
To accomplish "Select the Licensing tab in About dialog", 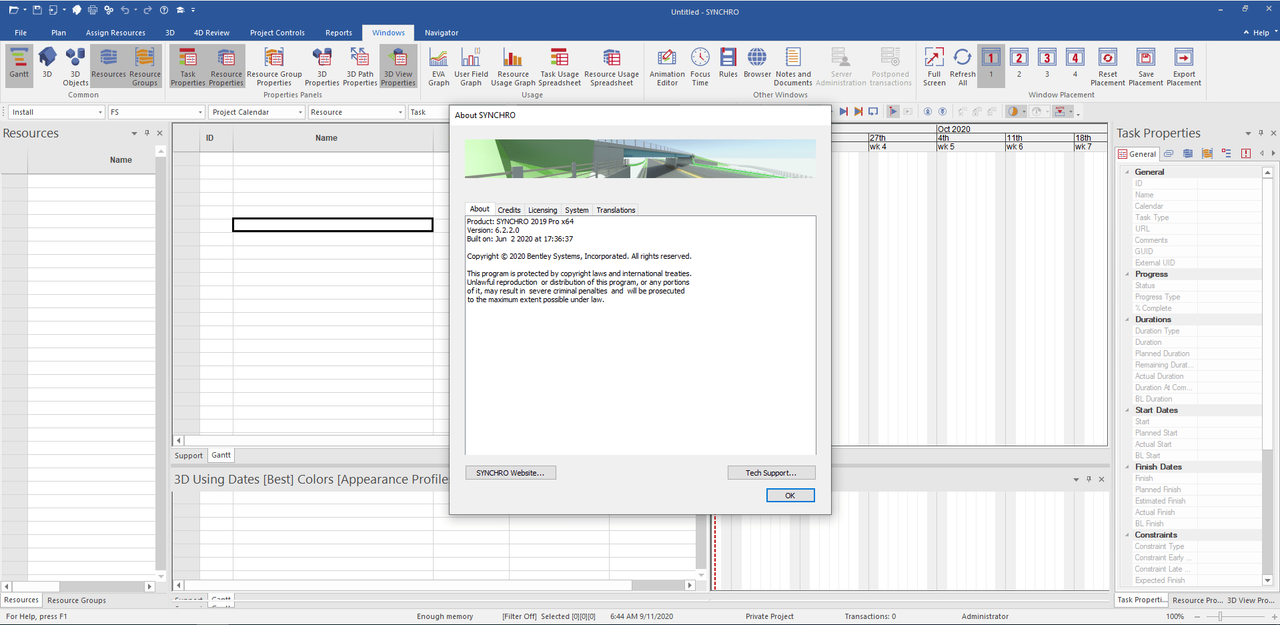I will (x=542, y=210).
